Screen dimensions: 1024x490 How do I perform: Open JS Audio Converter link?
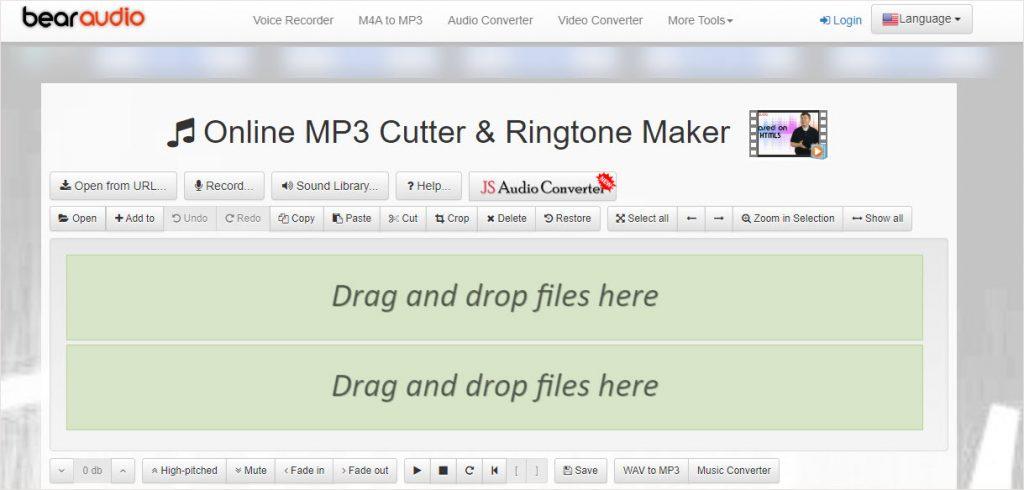pyautogui.click(x=542, y=187)
